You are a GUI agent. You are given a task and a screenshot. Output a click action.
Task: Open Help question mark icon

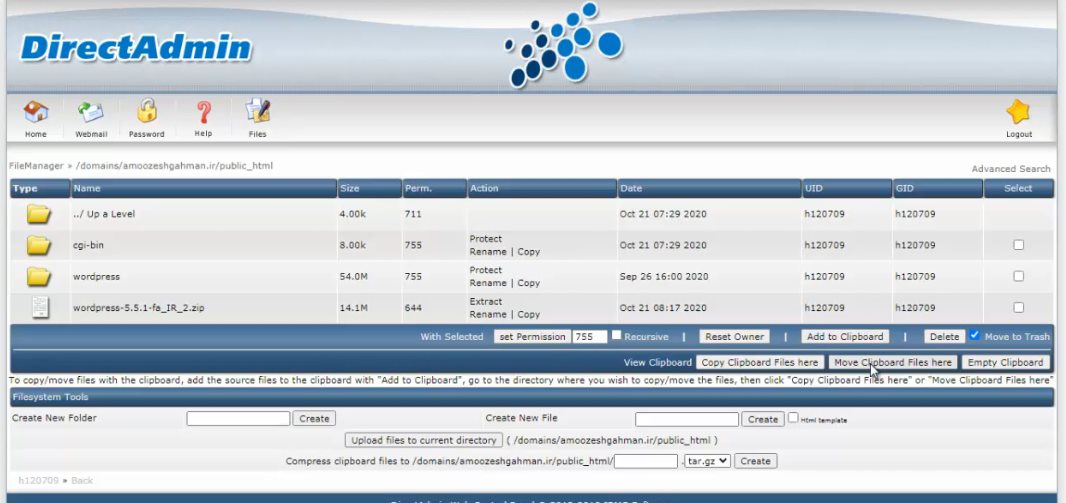tap(203, 112)
